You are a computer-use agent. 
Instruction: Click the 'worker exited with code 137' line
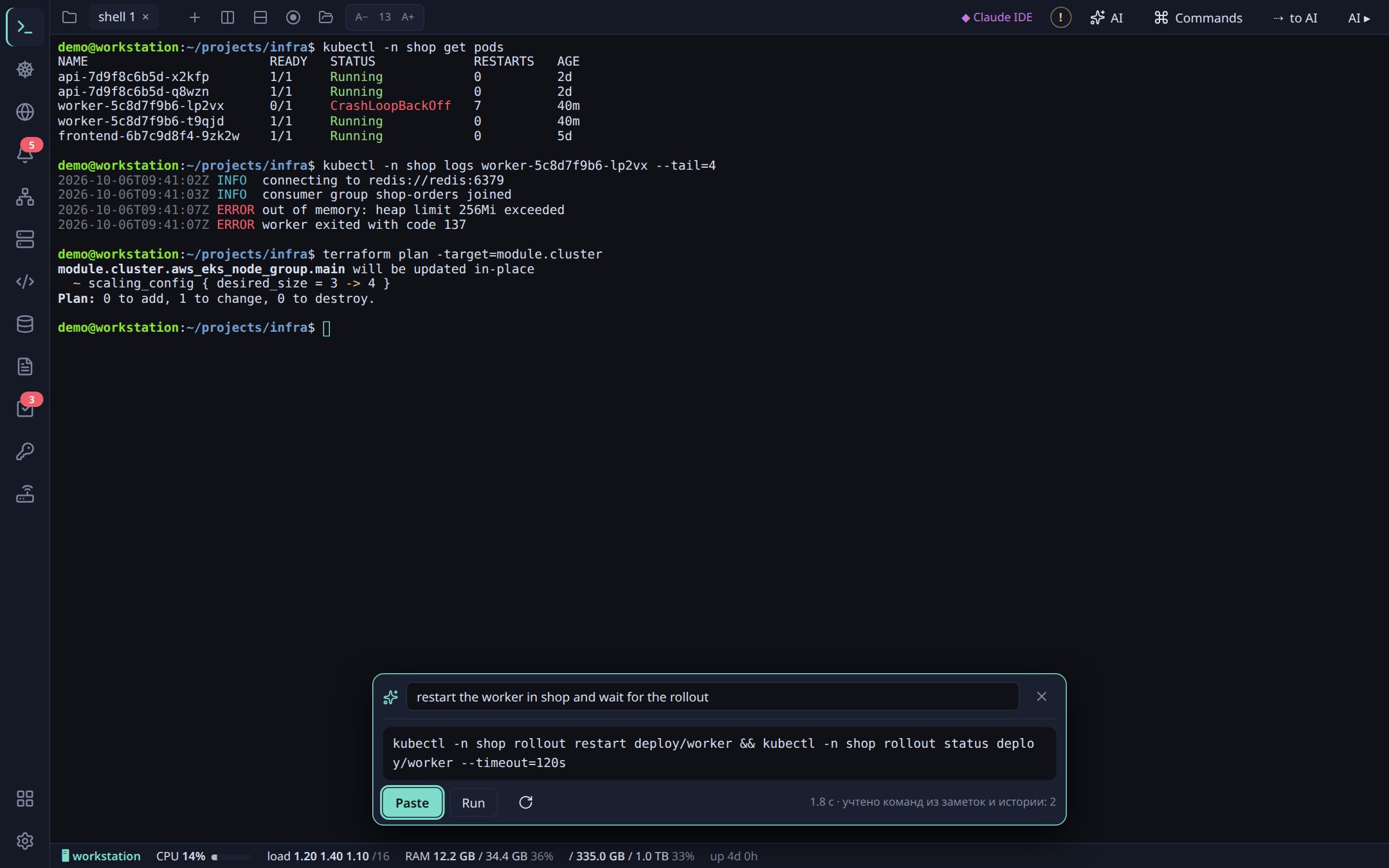(262, 224)
